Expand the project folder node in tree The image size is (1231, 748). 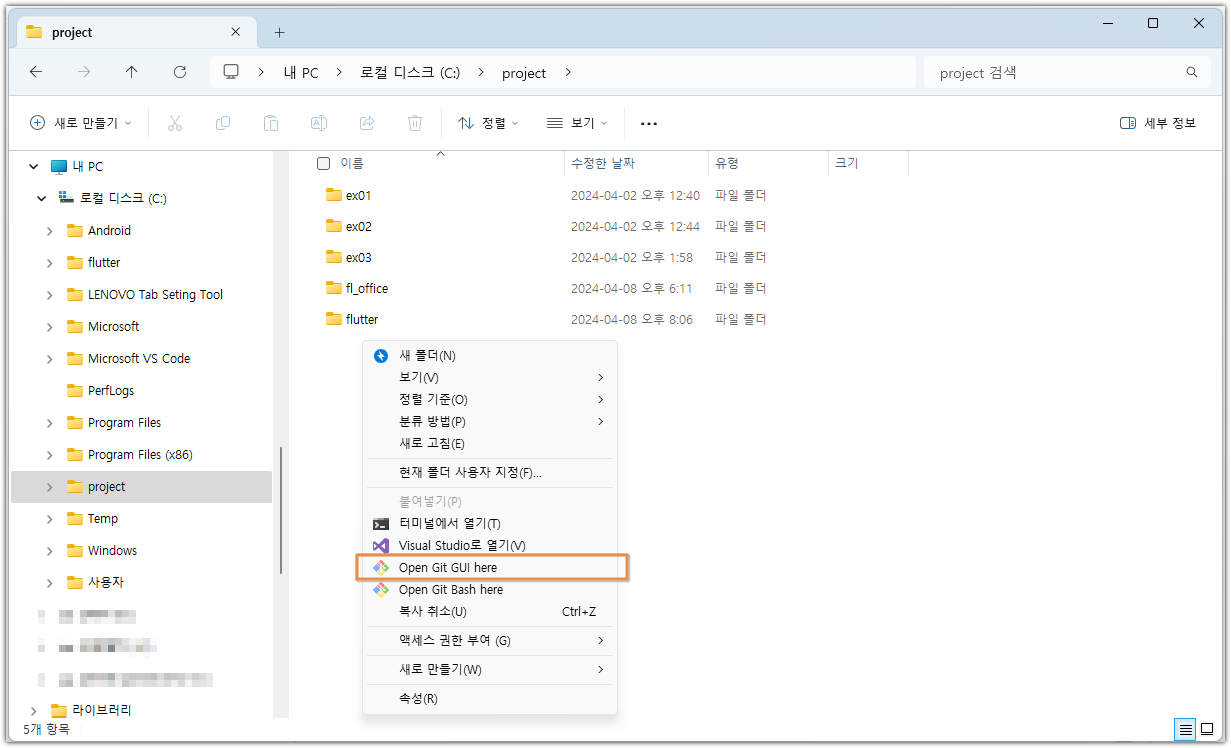coord(50,487)
